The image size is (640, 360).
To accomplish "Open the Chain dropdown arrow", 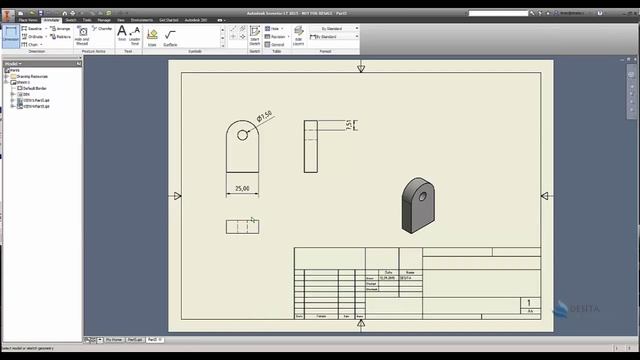I will tap(41, 44).
